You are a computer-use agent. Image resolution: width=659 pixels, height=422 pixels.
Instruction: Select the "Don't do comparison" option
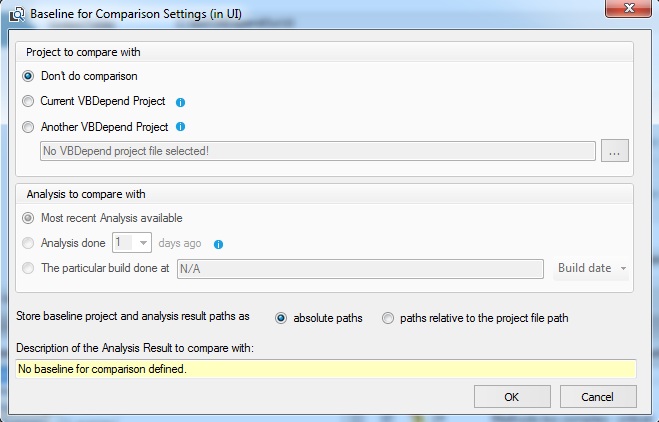point(28,76)
